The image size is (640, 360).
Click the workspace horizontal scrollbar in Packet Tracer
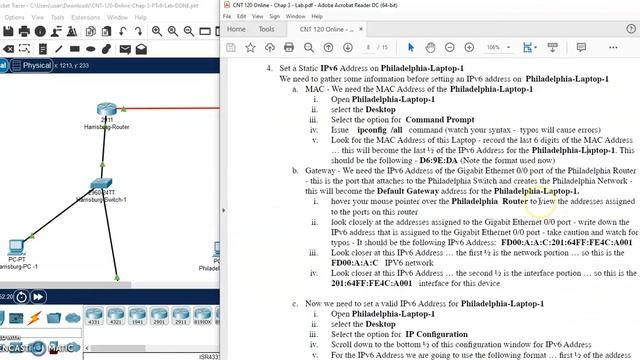tap(65, 284)
